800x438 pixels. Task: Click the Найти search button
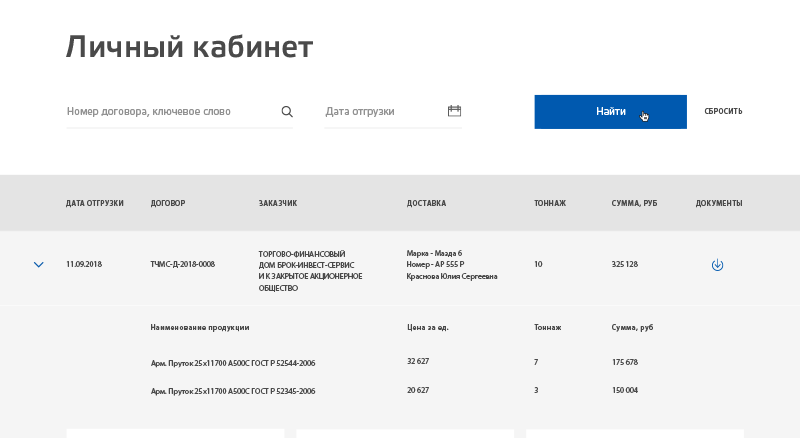pos(610,112)
